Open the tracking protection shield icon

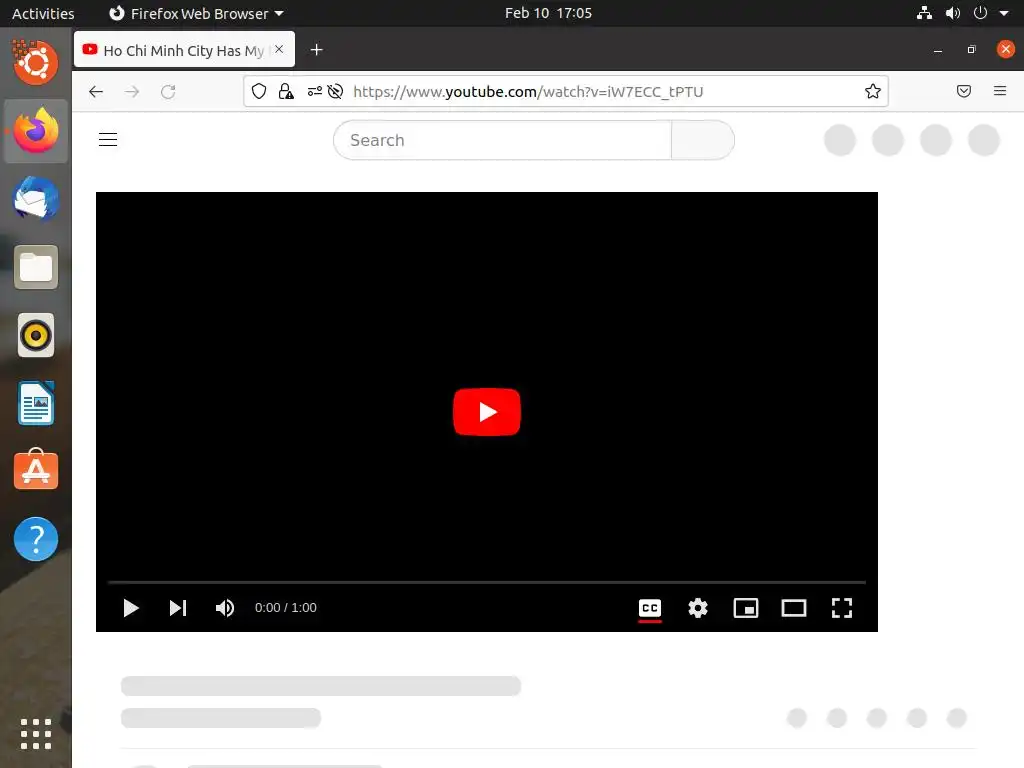pyautogui.click(x=259, y=91)
